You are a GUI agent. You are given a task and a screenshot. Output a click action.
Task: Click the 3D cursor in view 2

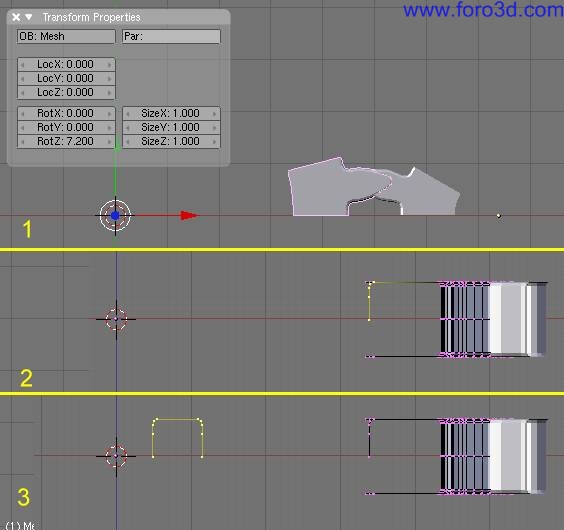[x=116, y=319]
